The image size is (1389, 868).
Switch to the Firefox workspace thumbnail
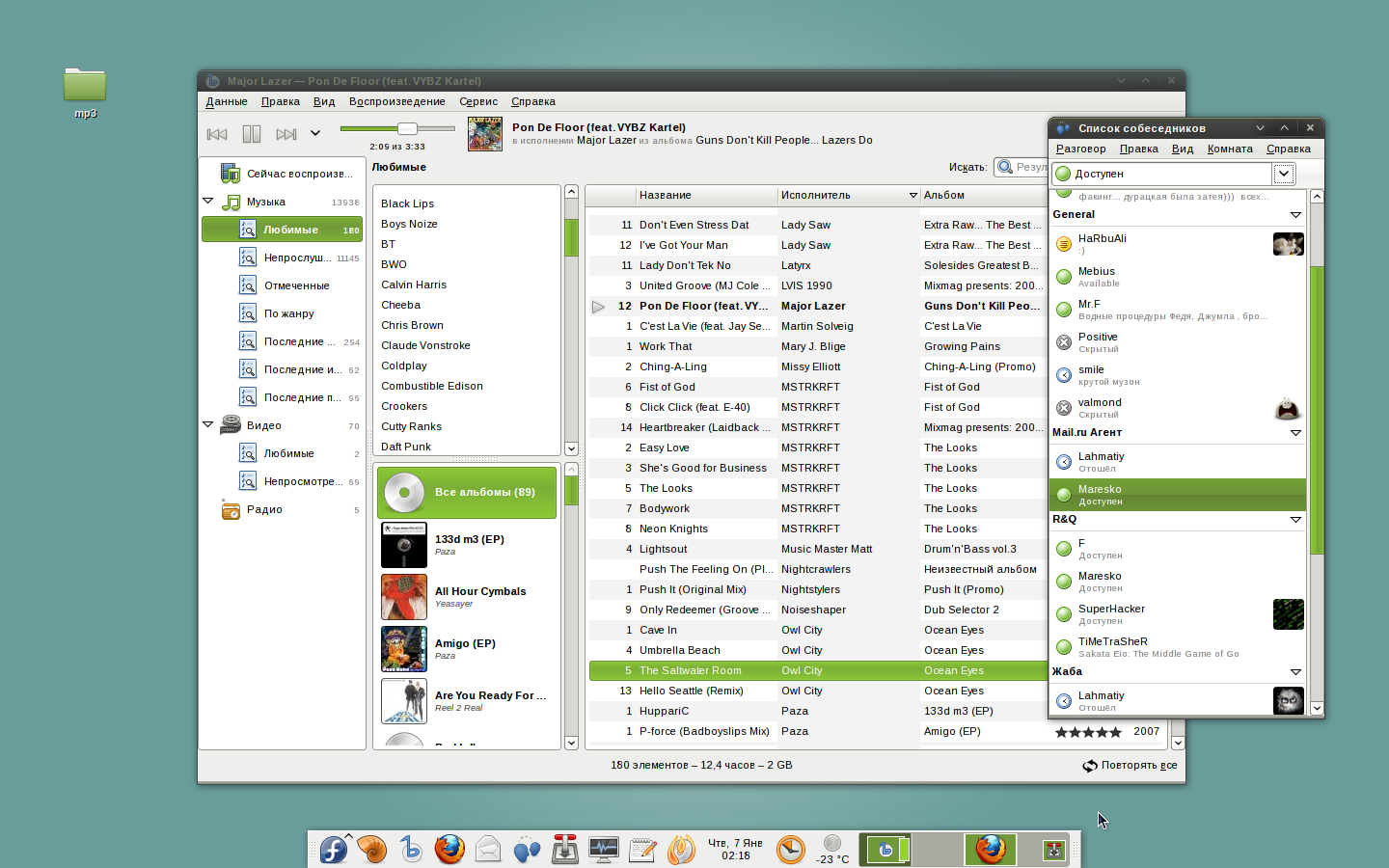coord(990,850)
